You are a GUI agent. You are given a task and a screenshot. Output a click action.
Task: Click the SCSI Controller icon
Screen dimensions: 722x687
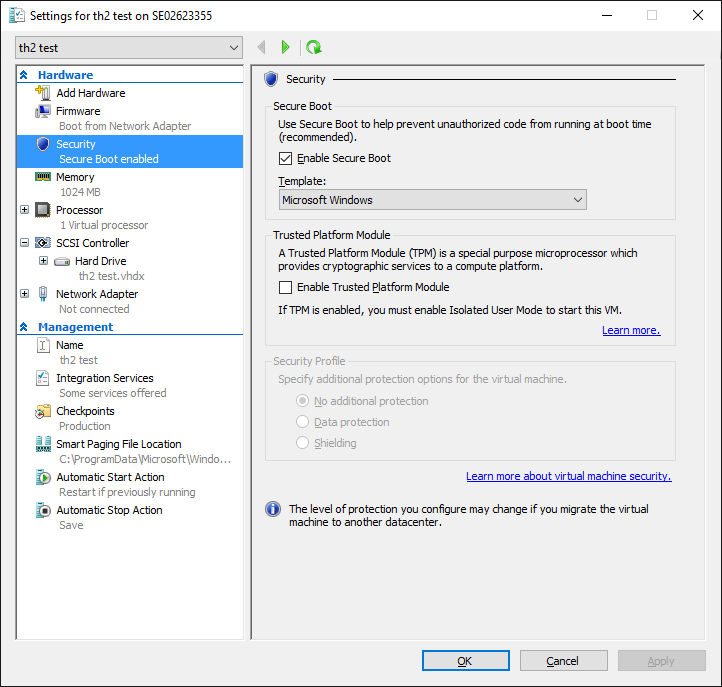(x=43, y=243)
